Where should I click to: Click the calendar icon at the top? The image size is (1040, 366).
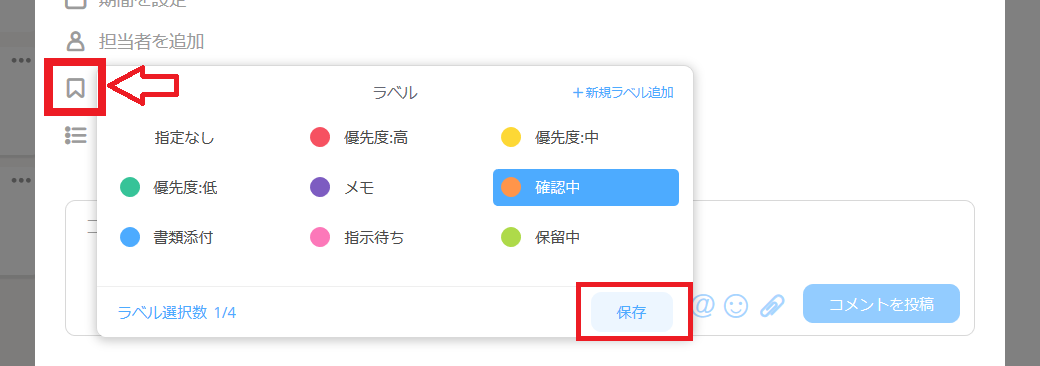tap(76, 3)
